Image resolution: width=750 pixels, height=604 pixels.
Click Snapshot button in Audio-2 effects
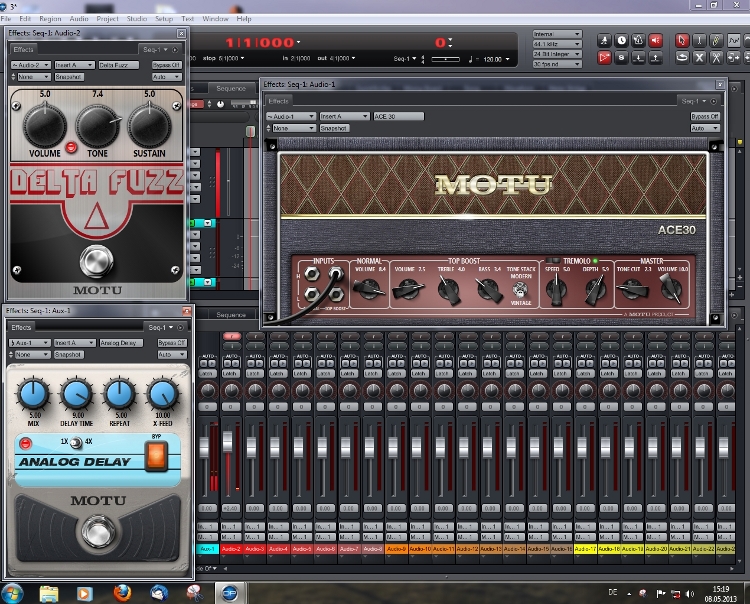pos(69,77)
